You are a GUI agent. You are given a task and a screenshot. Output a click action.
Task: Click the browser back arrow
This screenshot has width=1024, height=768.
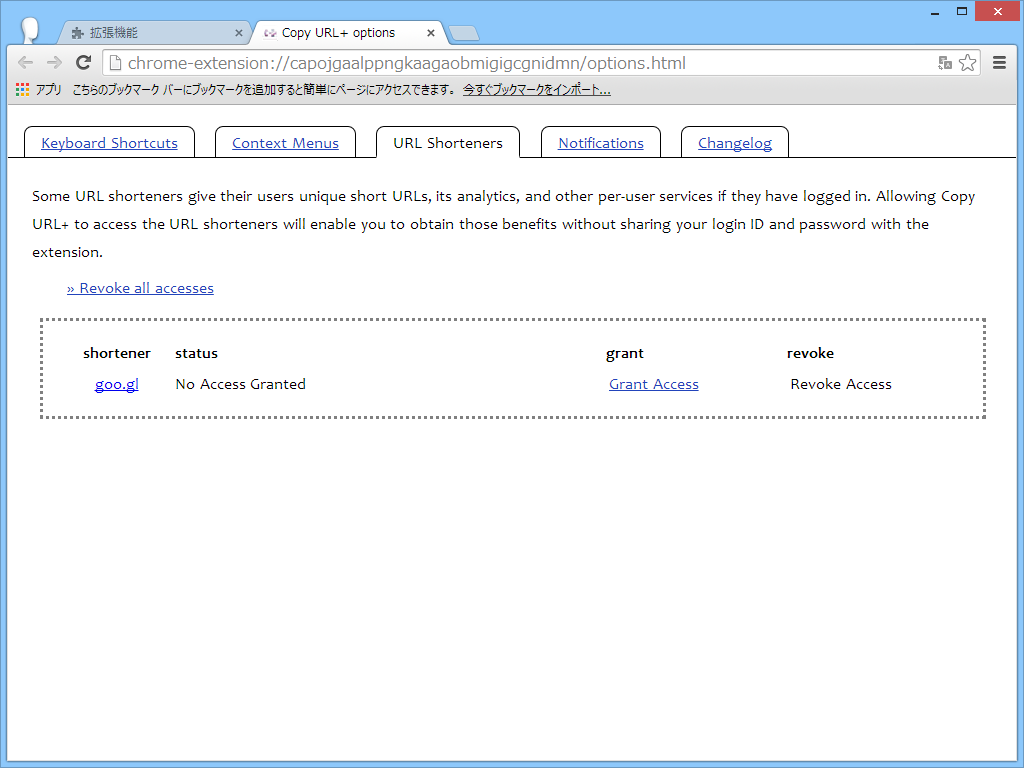point(25,63)
